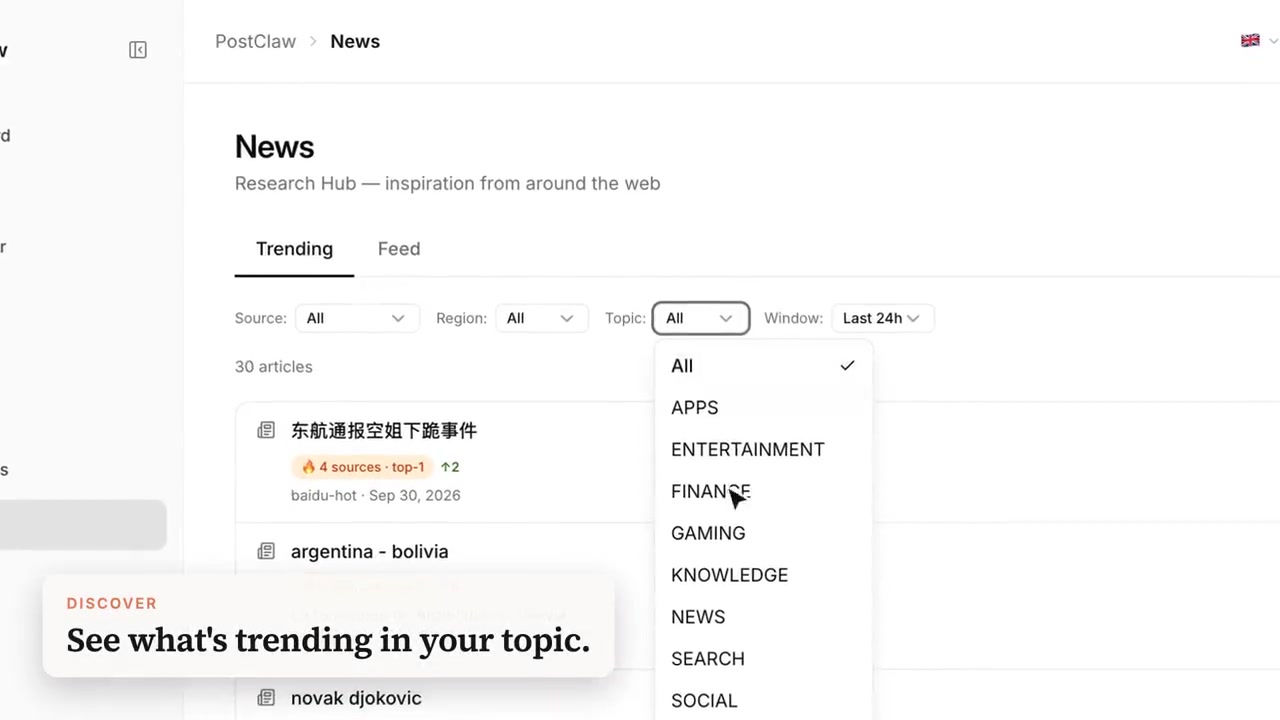Close the Topic filter dropdown
The height and width of the screenshot is (720, 1280).
pos(700,318)
